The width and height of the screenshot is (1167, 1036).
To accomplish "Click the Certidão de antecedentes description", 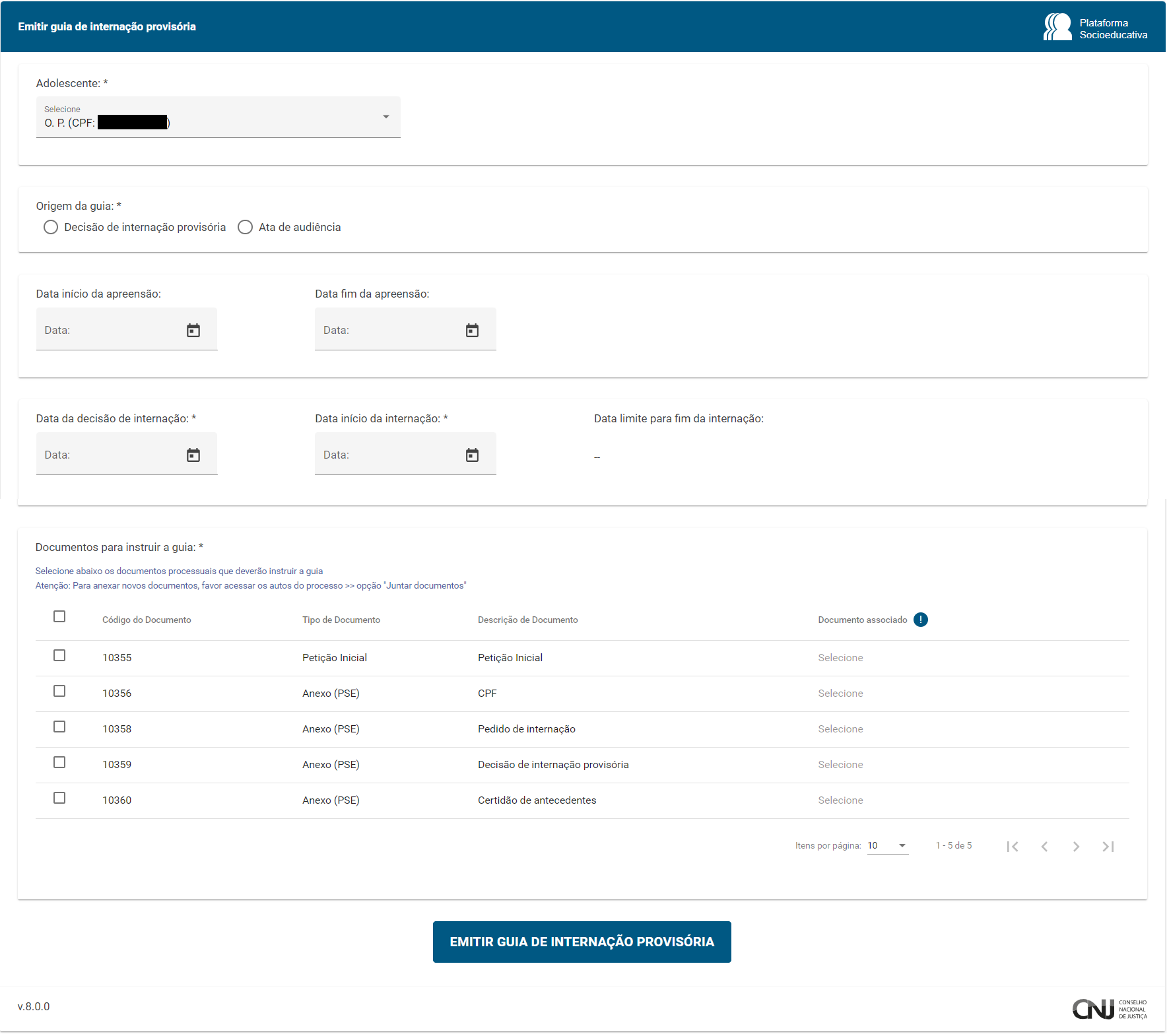I will [537, 800].
